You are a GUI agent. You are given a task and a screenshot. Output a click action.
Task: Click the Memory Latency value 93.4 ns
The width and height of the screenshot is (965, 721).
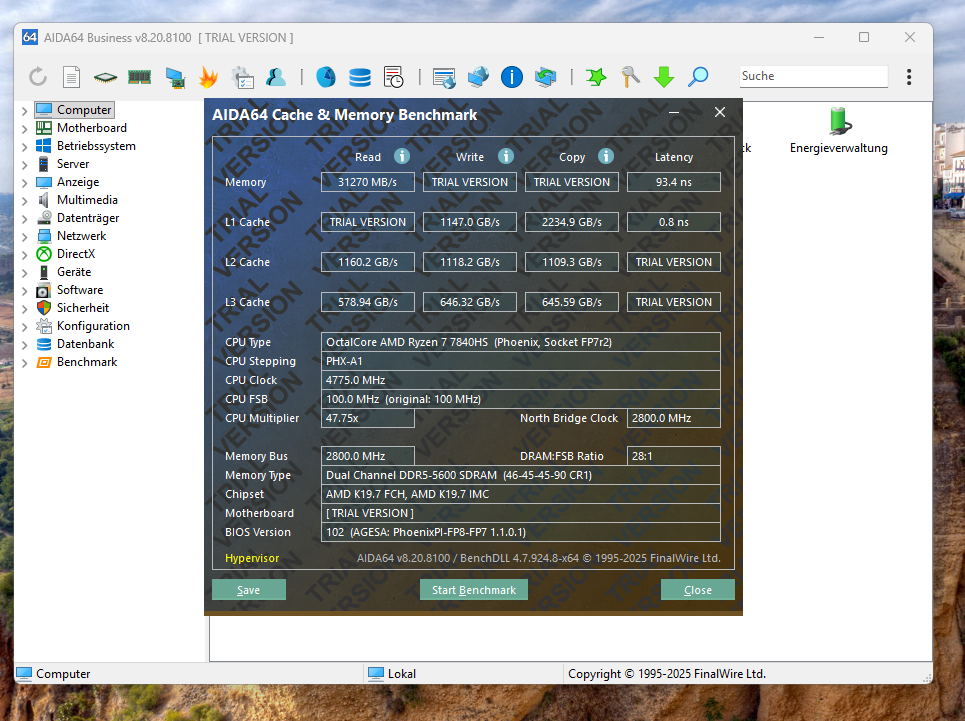coord(673,182)
